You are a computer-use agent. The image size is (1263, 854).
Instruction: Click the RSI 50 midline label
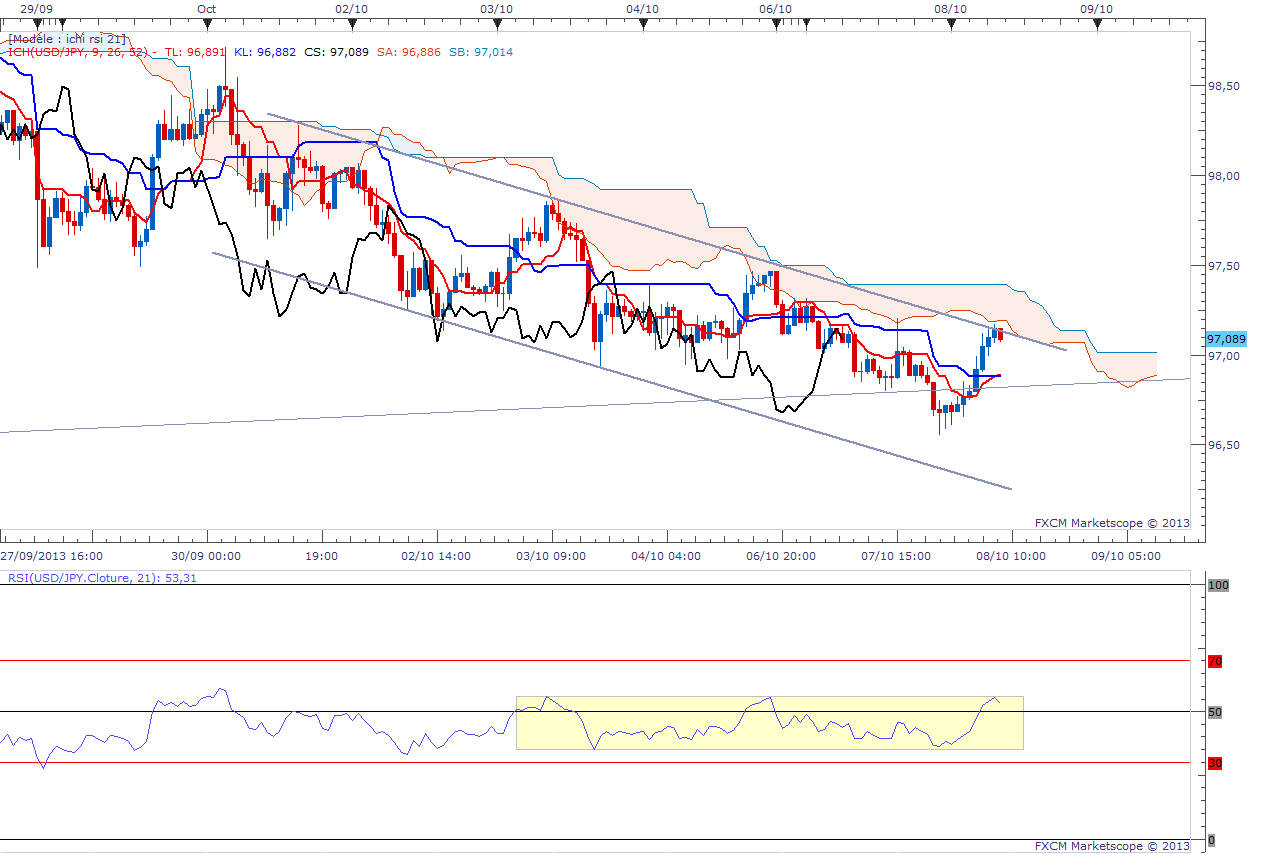coord(1215,712)
